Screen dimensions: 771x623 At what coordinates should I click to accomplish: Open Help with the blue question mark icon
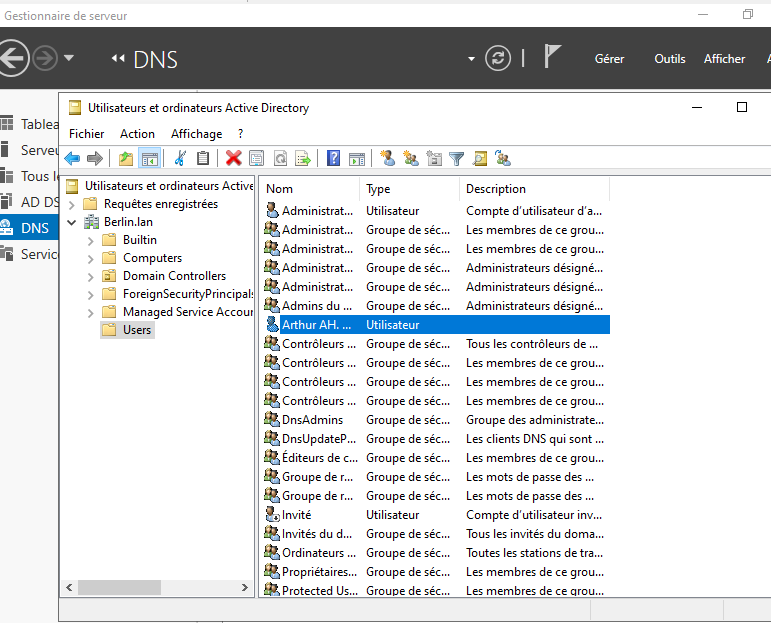tap(333, 158)
